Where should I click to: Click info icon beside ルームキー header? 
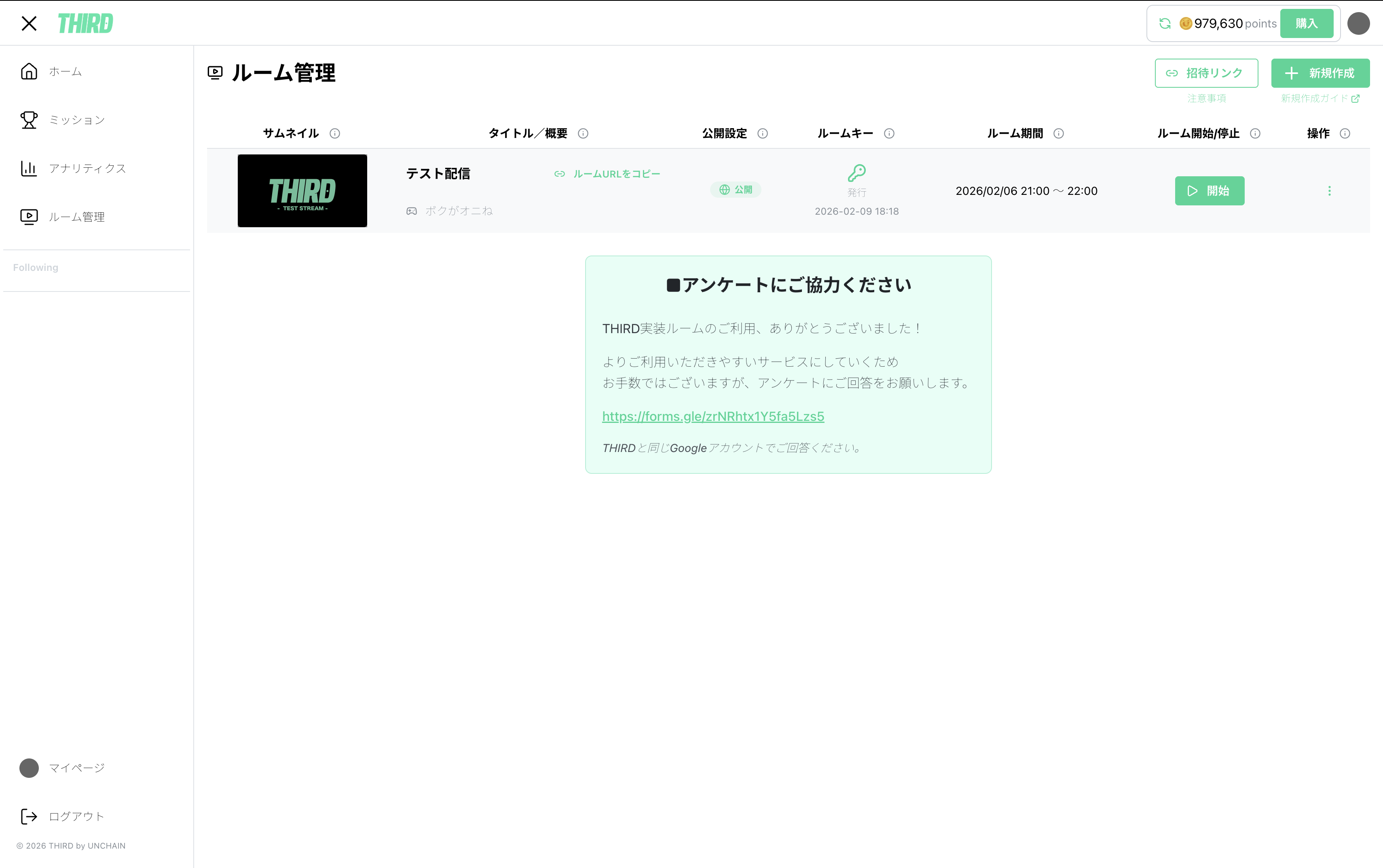pyautogui.click(x=889, y=133)
